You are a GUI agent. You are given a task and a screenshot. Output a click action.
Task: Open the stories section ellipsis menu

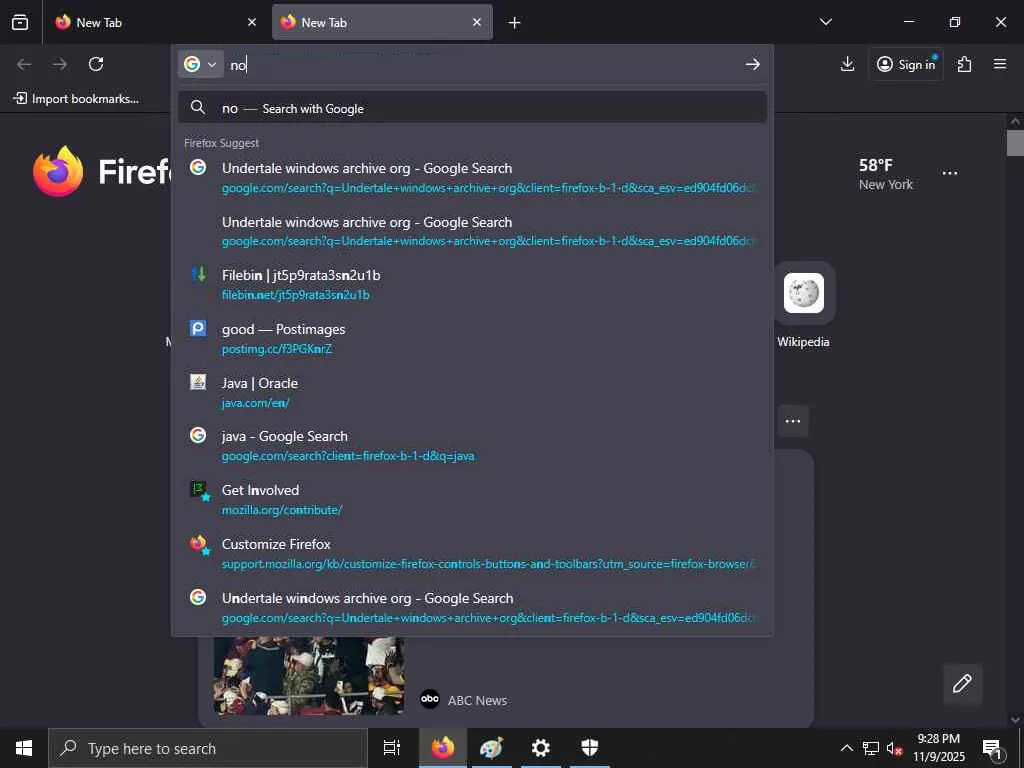tap(793, 421)
